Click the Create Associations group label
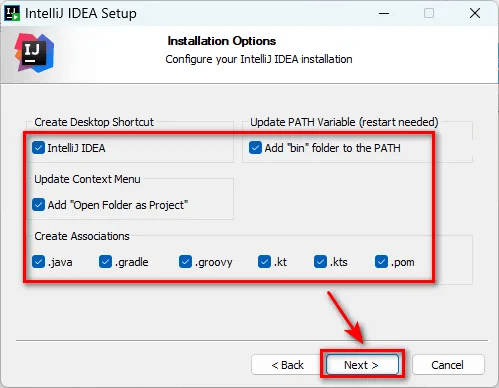Viewport: 499px width, 388px height. point(82,236)
